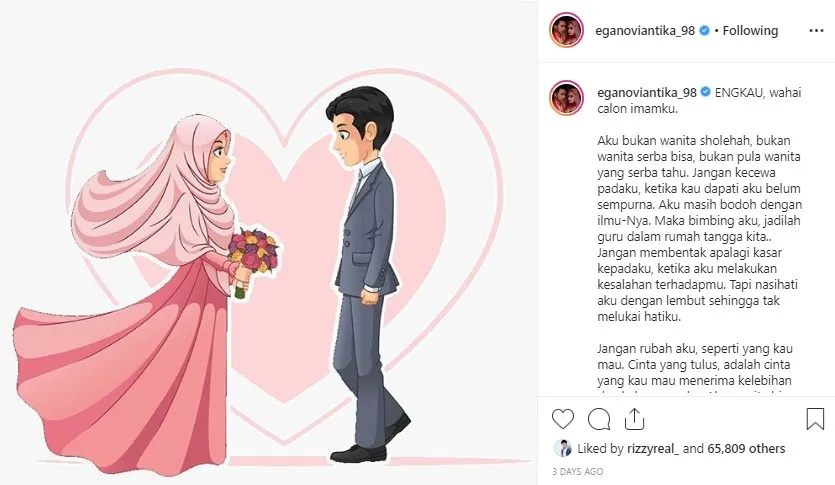Open comments with the speech bubble icon
This screenshot has height=485, width=835.
[599, 419]
